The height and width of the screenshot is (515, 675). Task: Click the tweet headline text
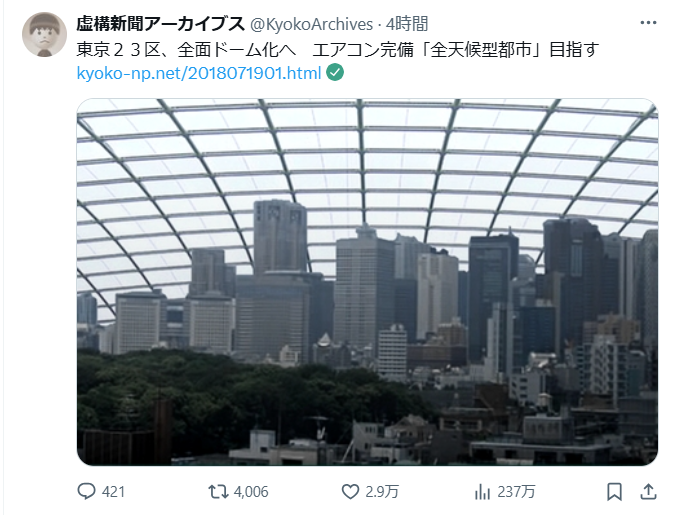[338, 50]
